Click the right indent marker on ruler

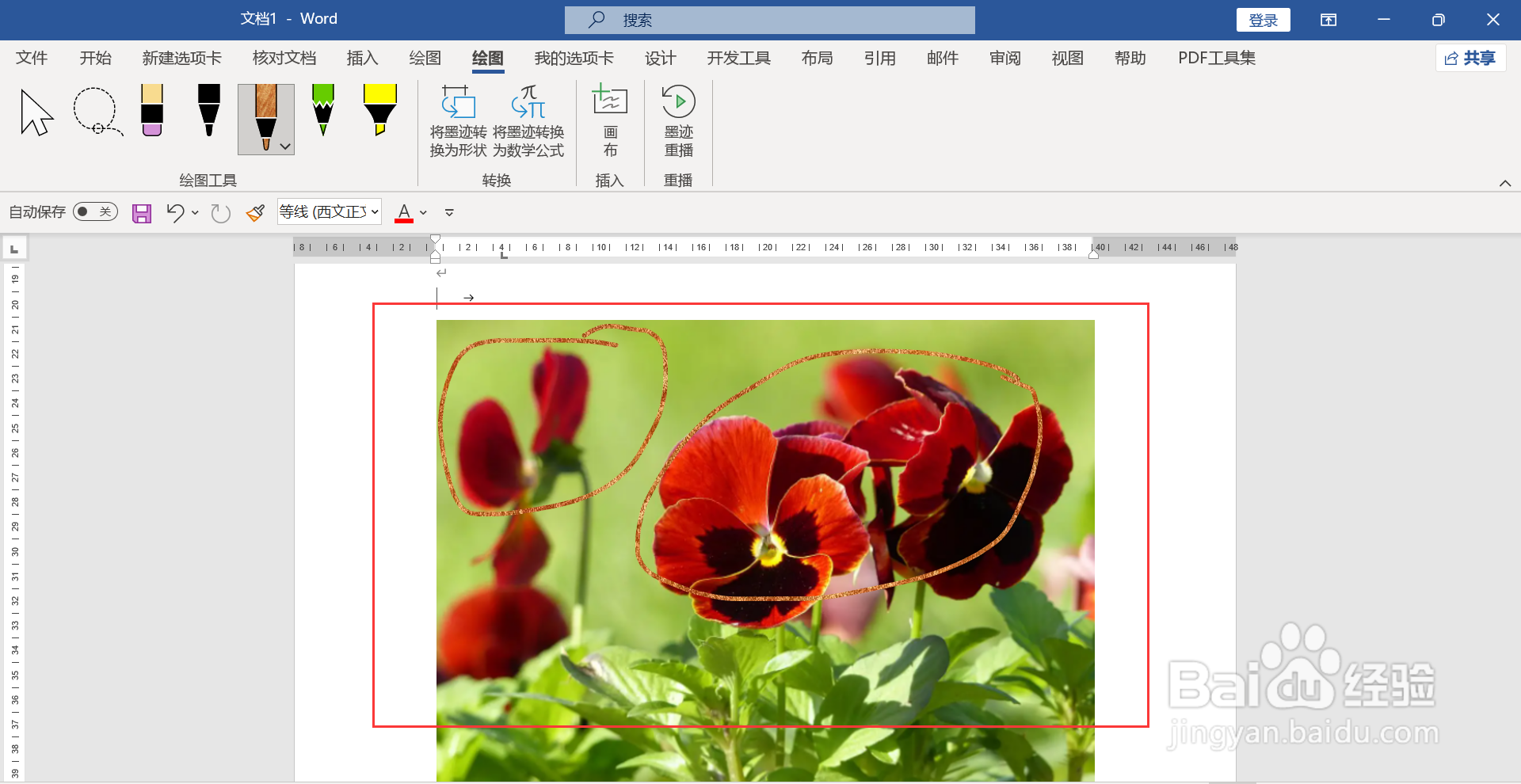pyautogui.click(x=1093, y=254)
